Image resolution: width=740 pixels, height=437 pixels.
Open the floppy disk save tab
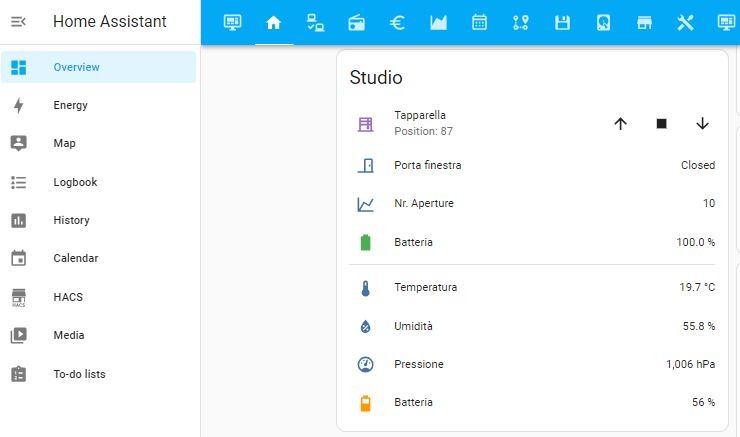562,23
